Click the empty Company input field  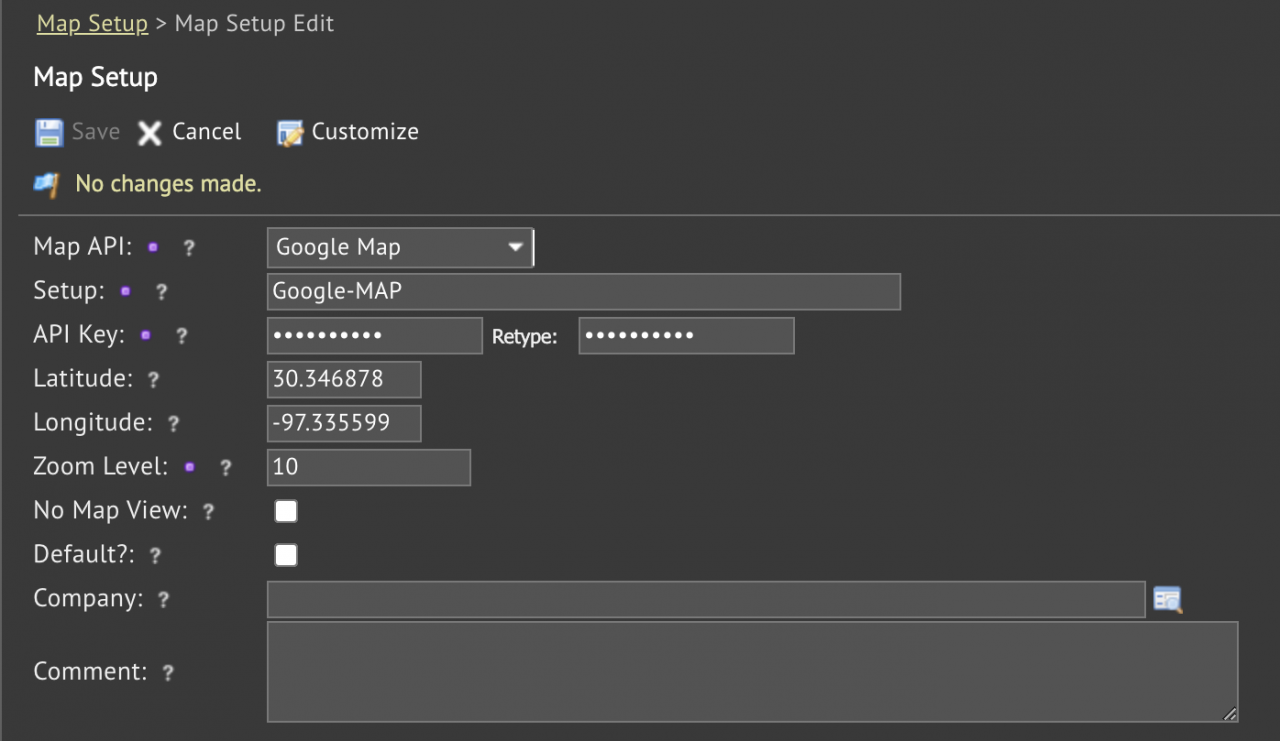(x=706, y=599)
